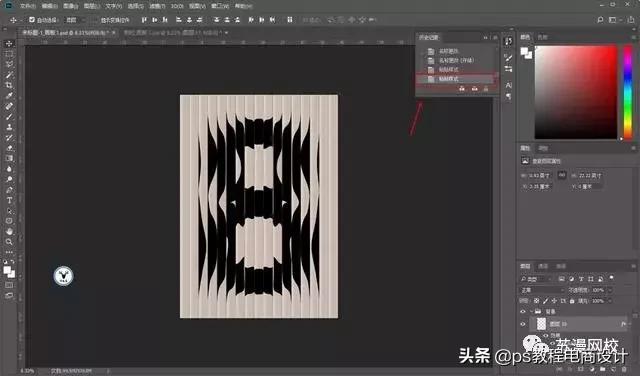Toggle the layer effects visibility eye
The height and width of the screenshot is (376, 640).
click(x=546, y=335)
